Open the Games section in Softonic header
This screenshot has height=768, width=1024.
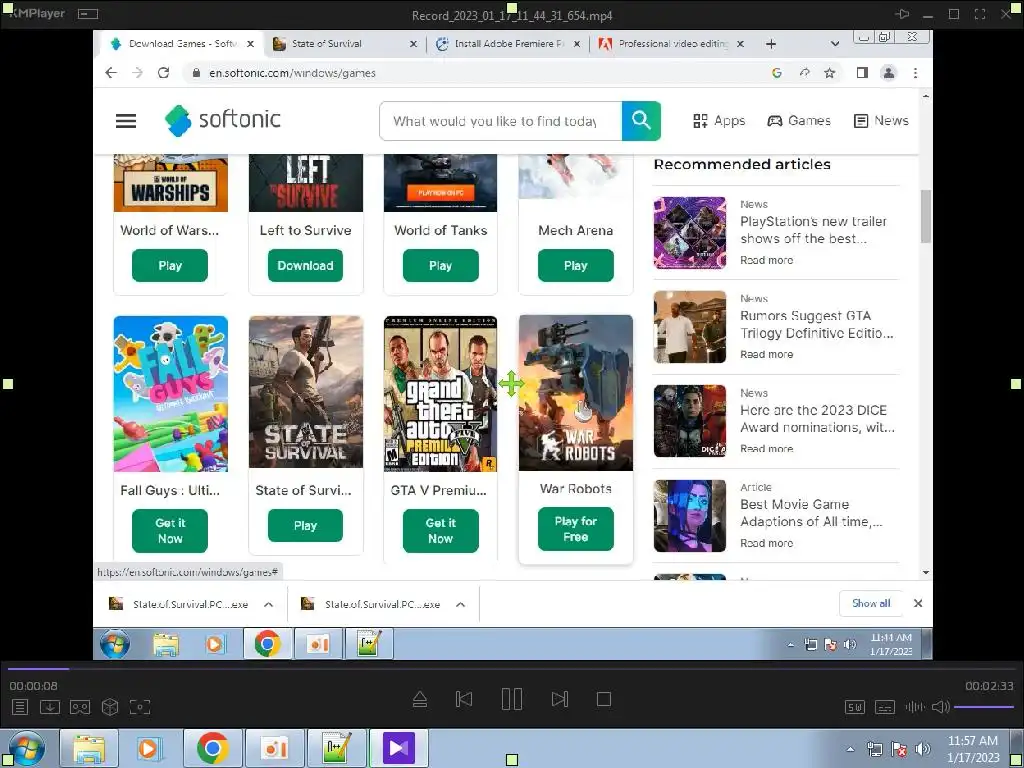coord(799,121)
